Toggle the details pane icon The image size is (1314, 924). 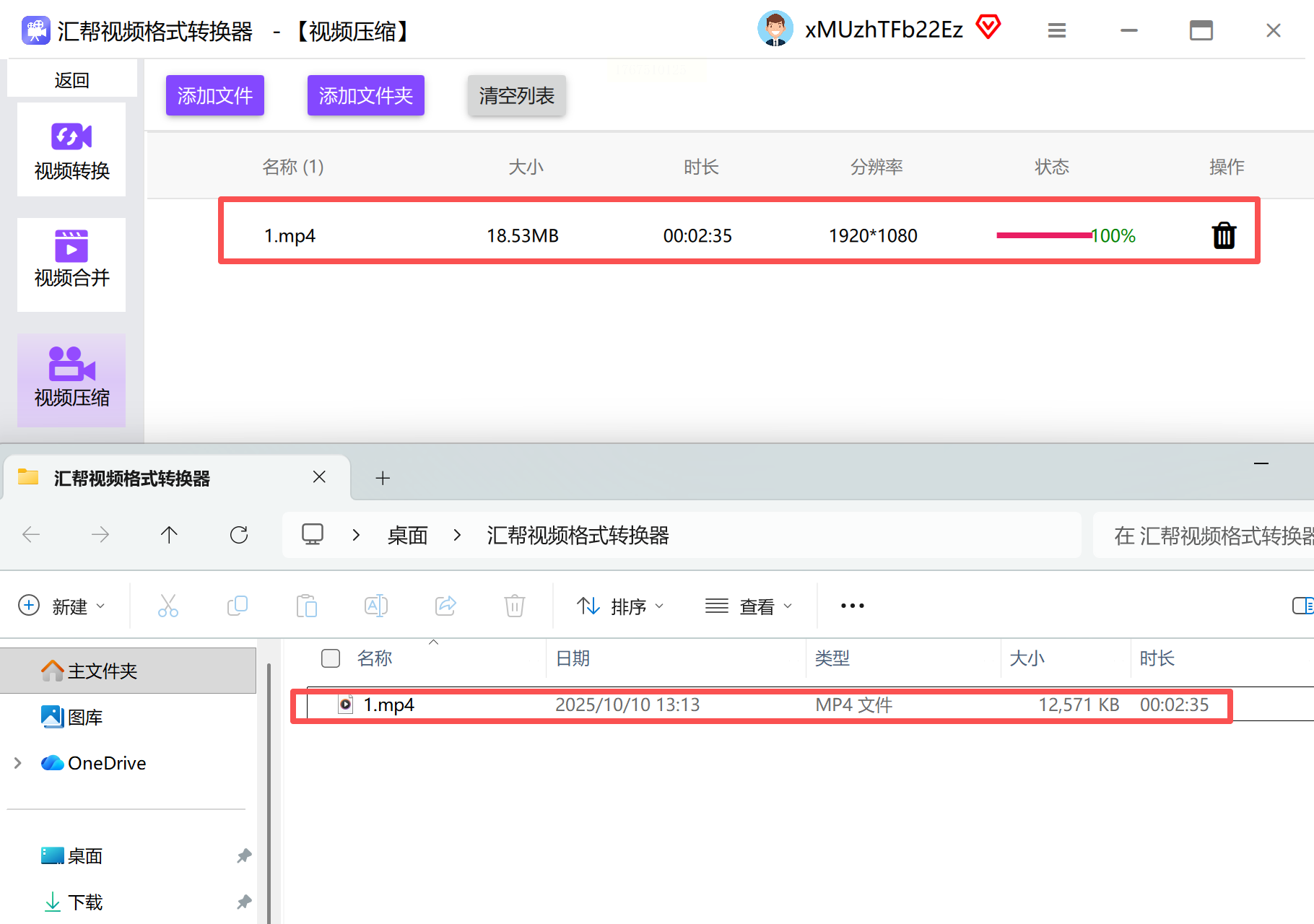point(1302,606)
